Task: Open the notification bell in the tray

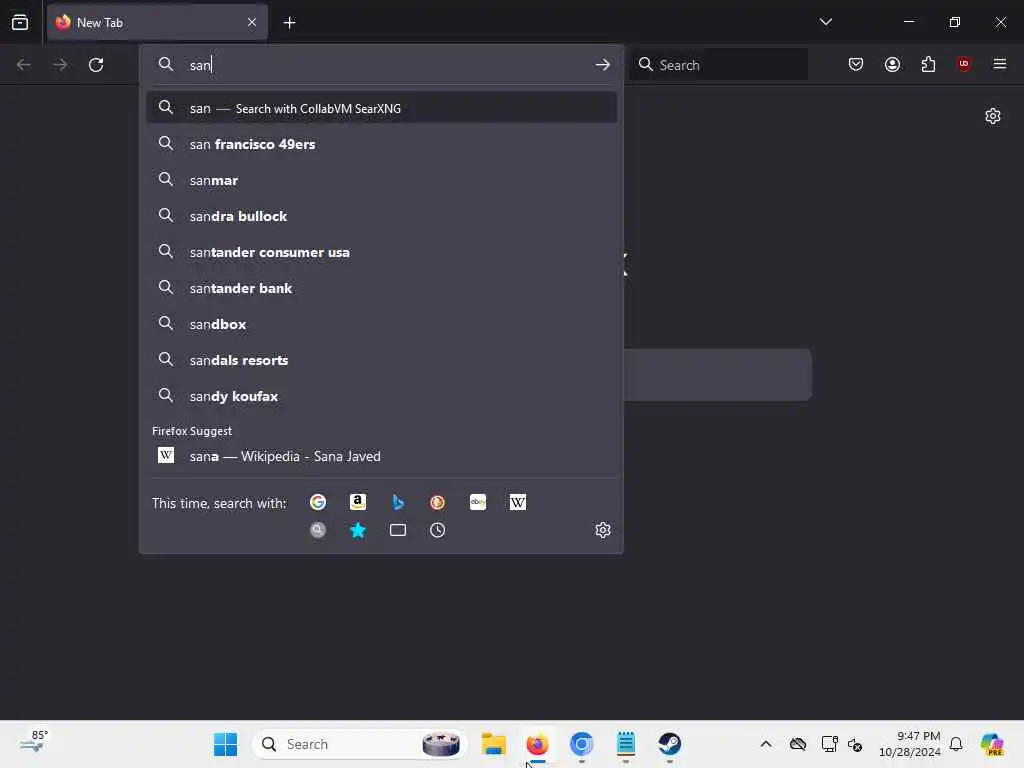Action: (x=956, y=744)
